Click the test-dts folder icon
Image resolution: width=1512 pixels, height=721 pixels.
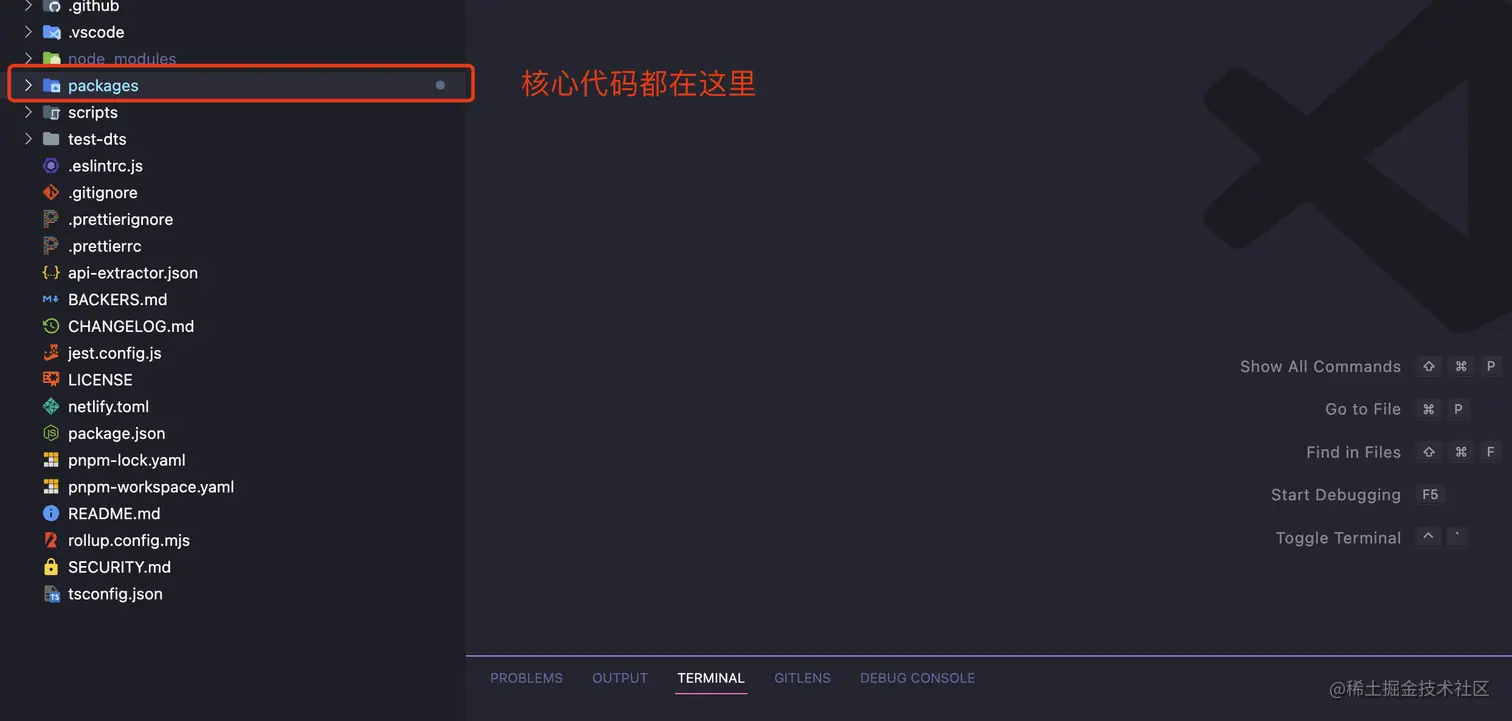click(51, 139)
